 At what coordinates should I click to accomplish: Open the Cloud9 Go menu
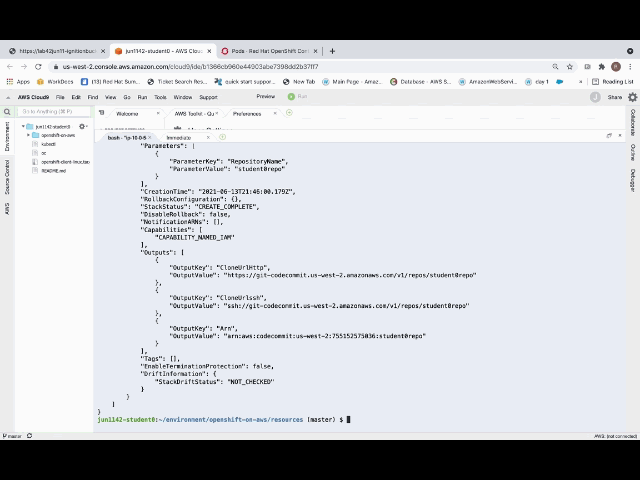pyautogui.click(x=127, y=97)
